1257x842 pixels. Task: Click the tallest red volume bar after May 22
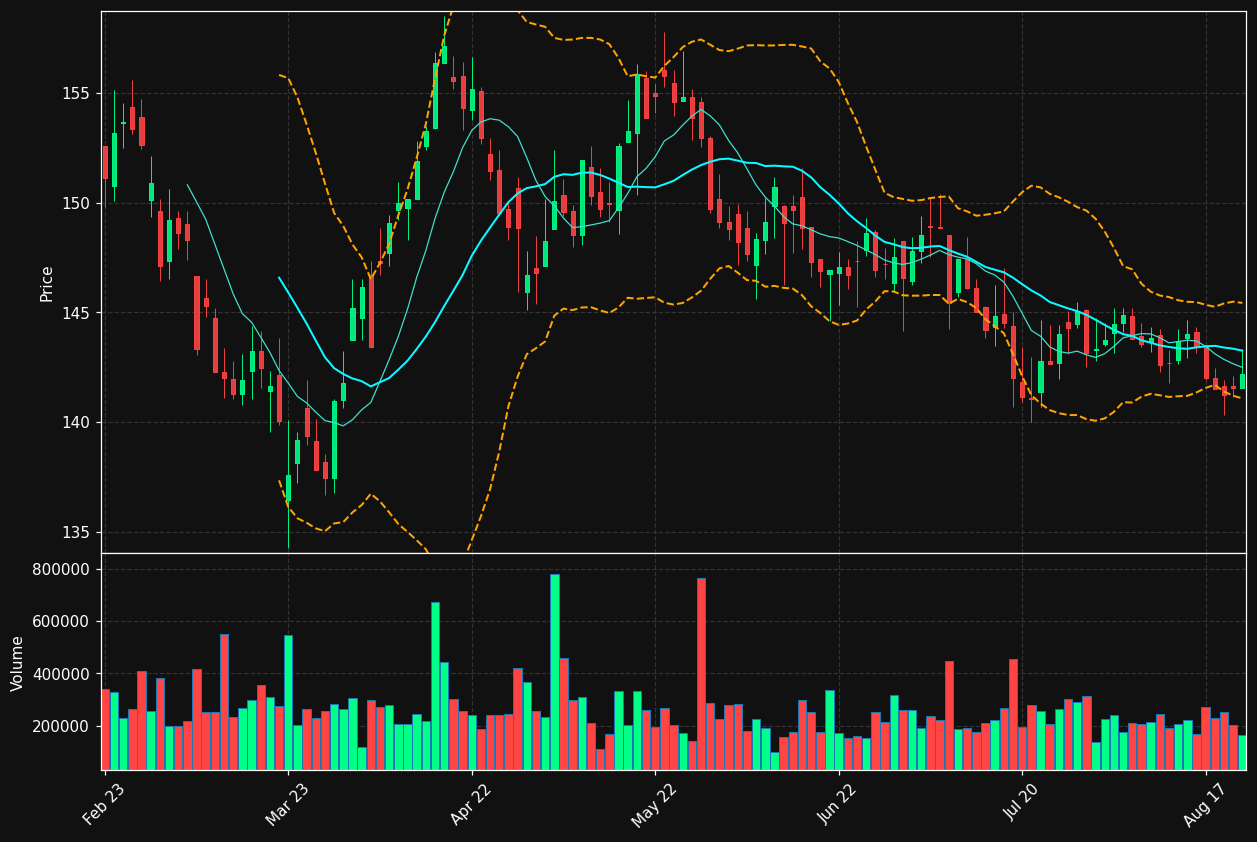click(x=701, y=674)
